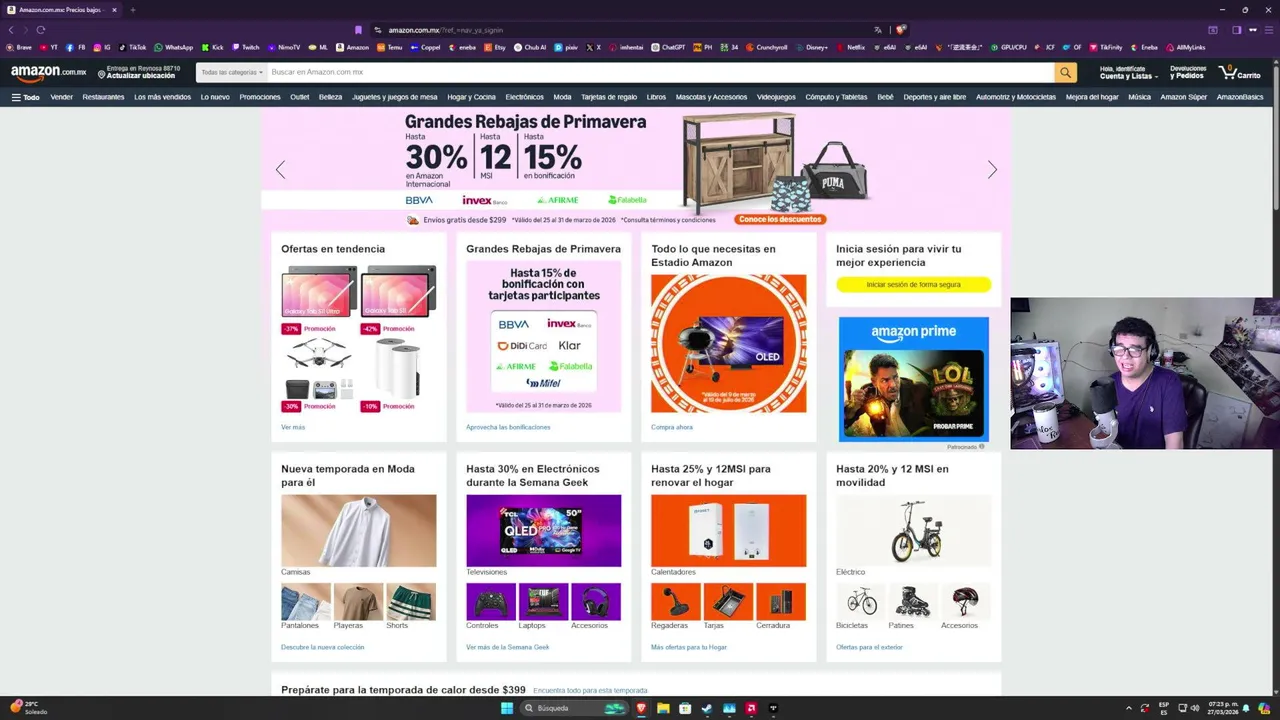Click 'Aprovecha las bonificaciones' link
Viewport: 1280px width, 720px height.
508,427
